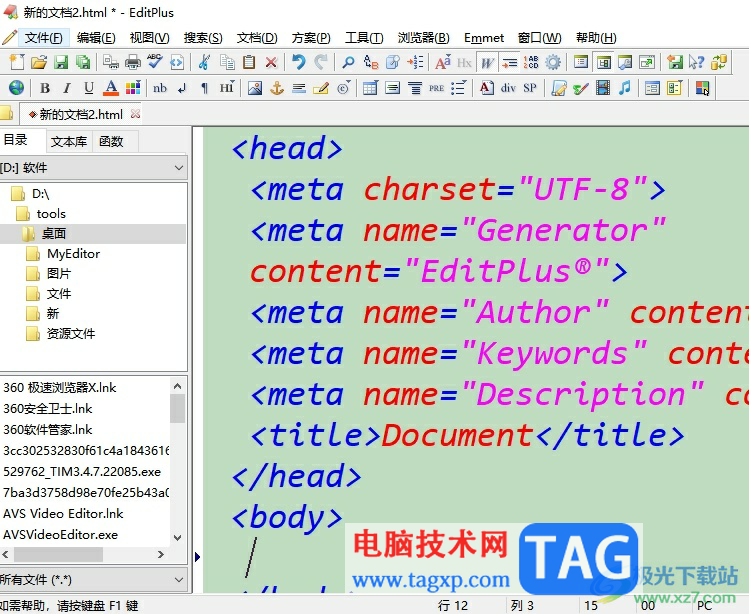This screenshot has height=614, width=749.
Task: Open the Replace tool icon
Action: (371, 62)
